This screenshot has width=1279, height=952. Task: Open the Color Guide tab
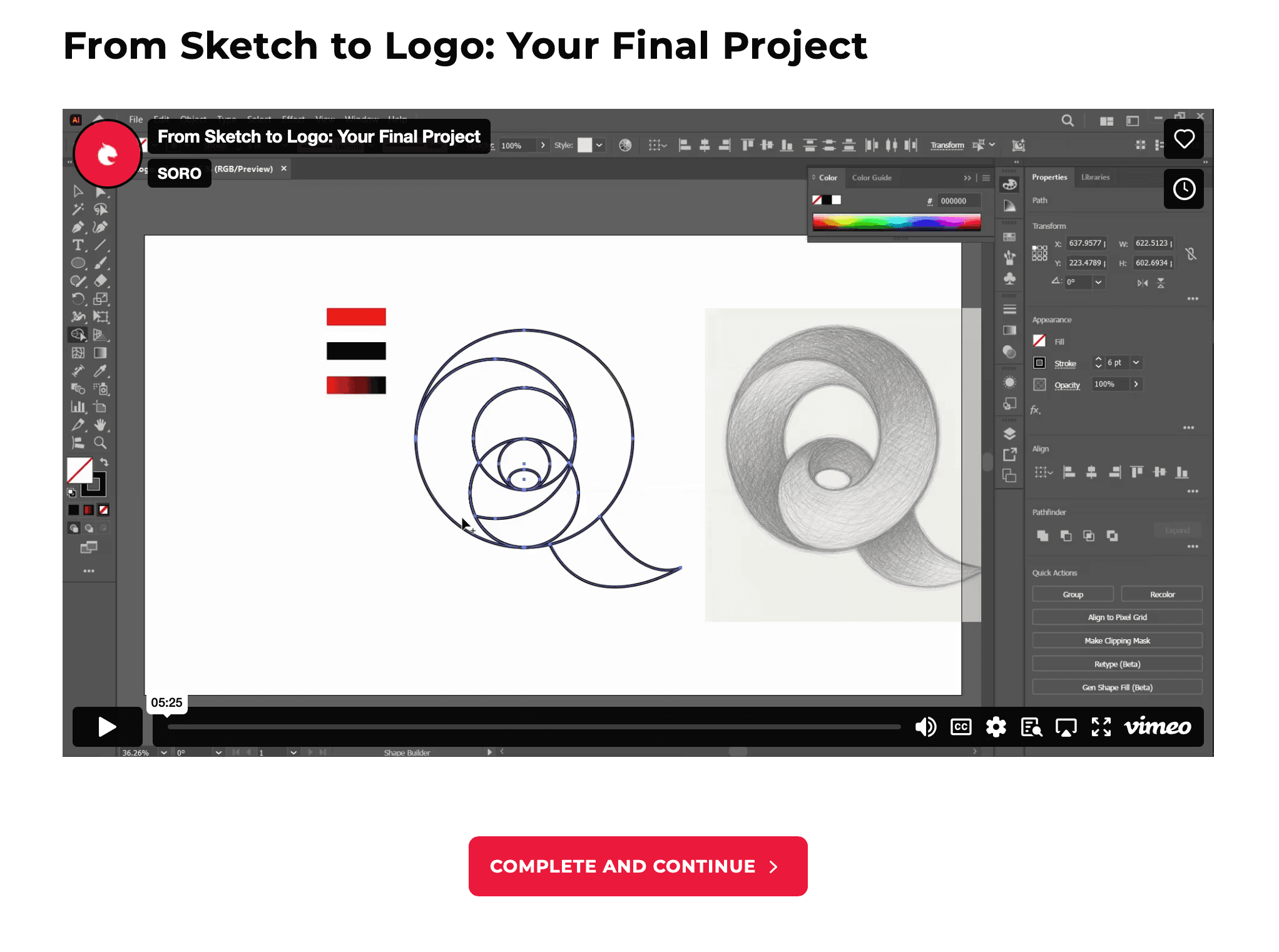pos(872,178)
